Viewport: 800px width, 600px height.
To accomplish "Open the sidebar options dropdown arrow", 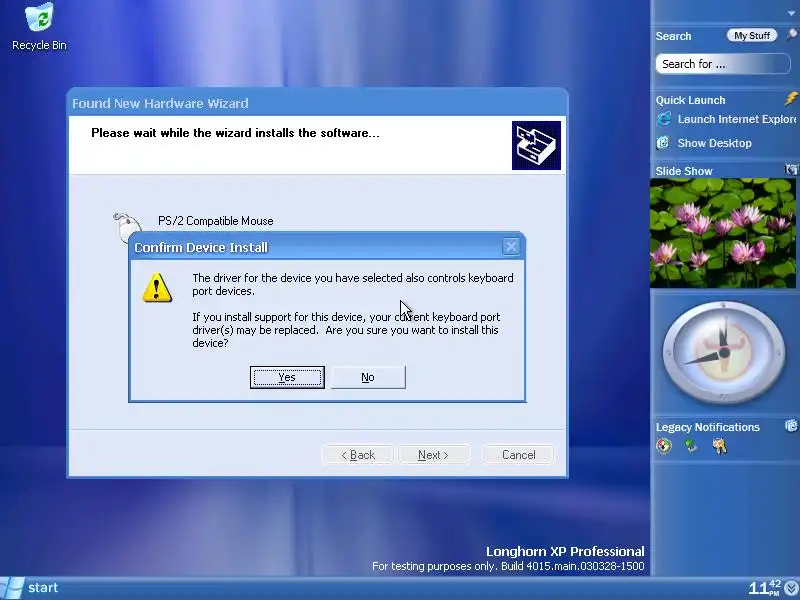I will (x=791, y=13).
